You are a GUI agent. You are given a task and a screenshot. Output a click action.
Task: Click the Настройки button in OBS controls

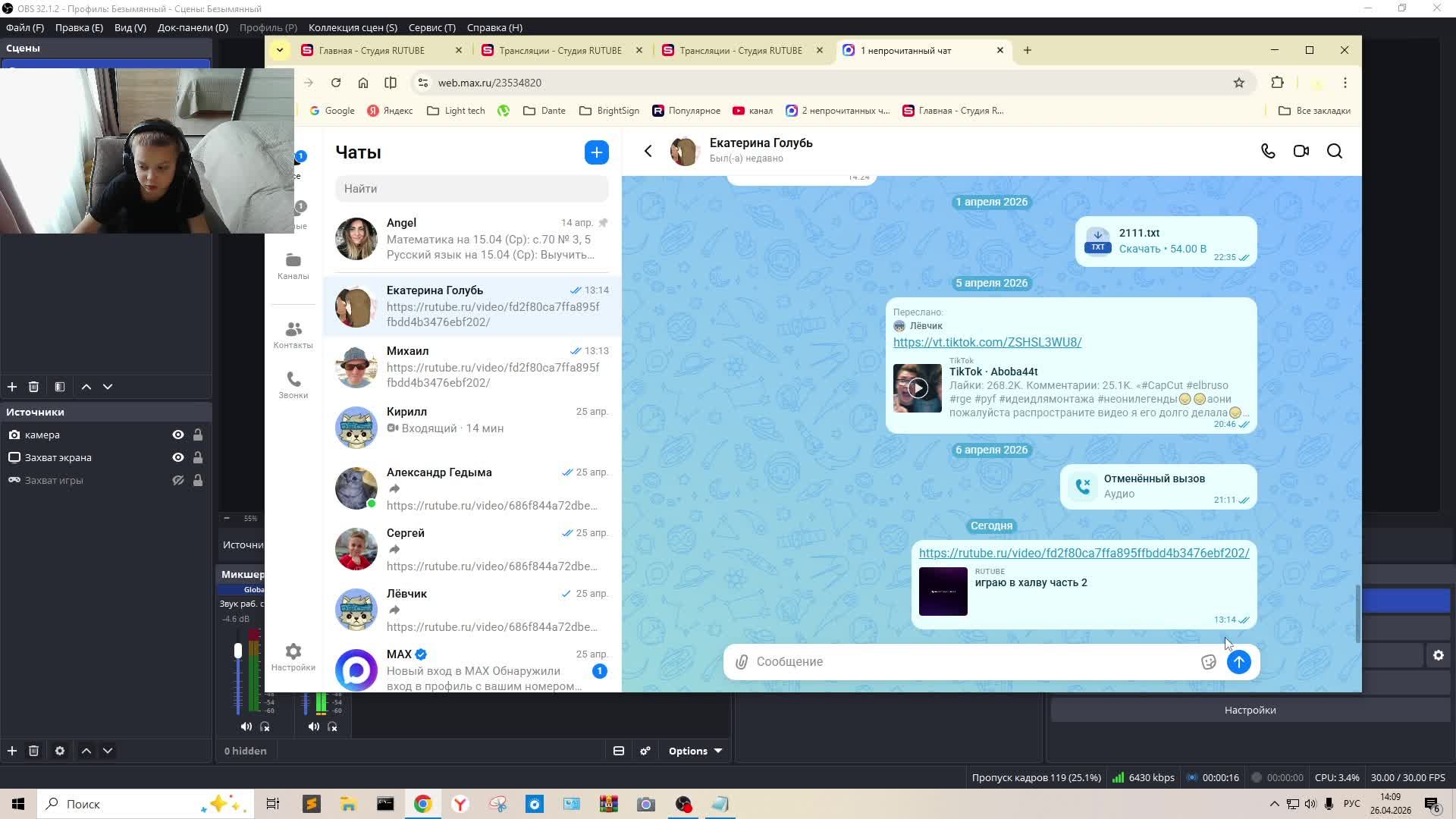pyautogui.click(x=1250, y=710)
